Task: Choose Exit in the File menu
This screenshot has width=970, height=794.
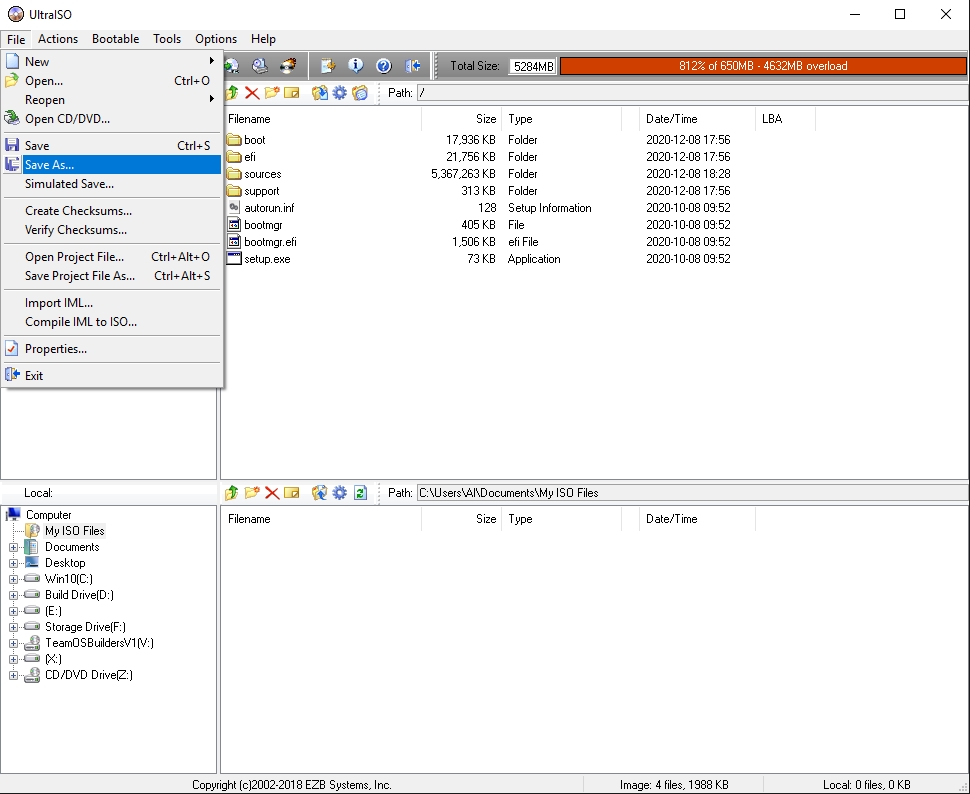Action: tap(112, 376)
